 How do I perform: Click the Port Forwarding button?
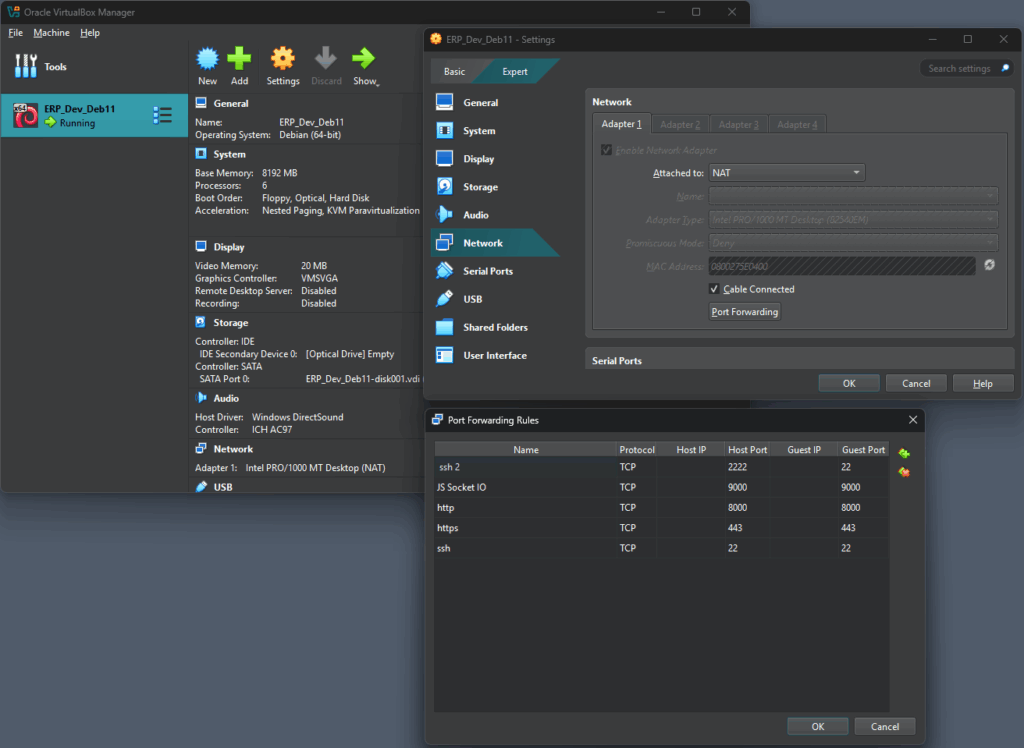click(744, 312)
